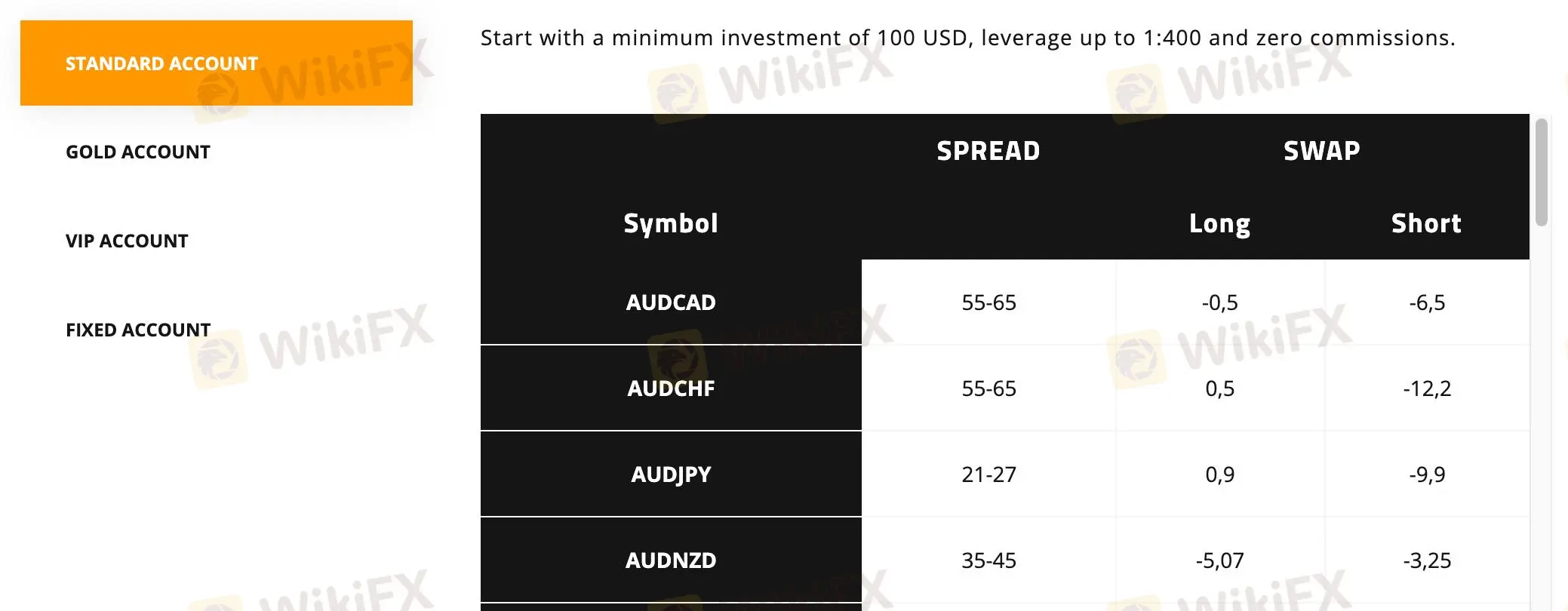The image size is (1568, 611).
Task: Click the AUDJPY spread value 21-27
Action: click(x=988, y=474)
